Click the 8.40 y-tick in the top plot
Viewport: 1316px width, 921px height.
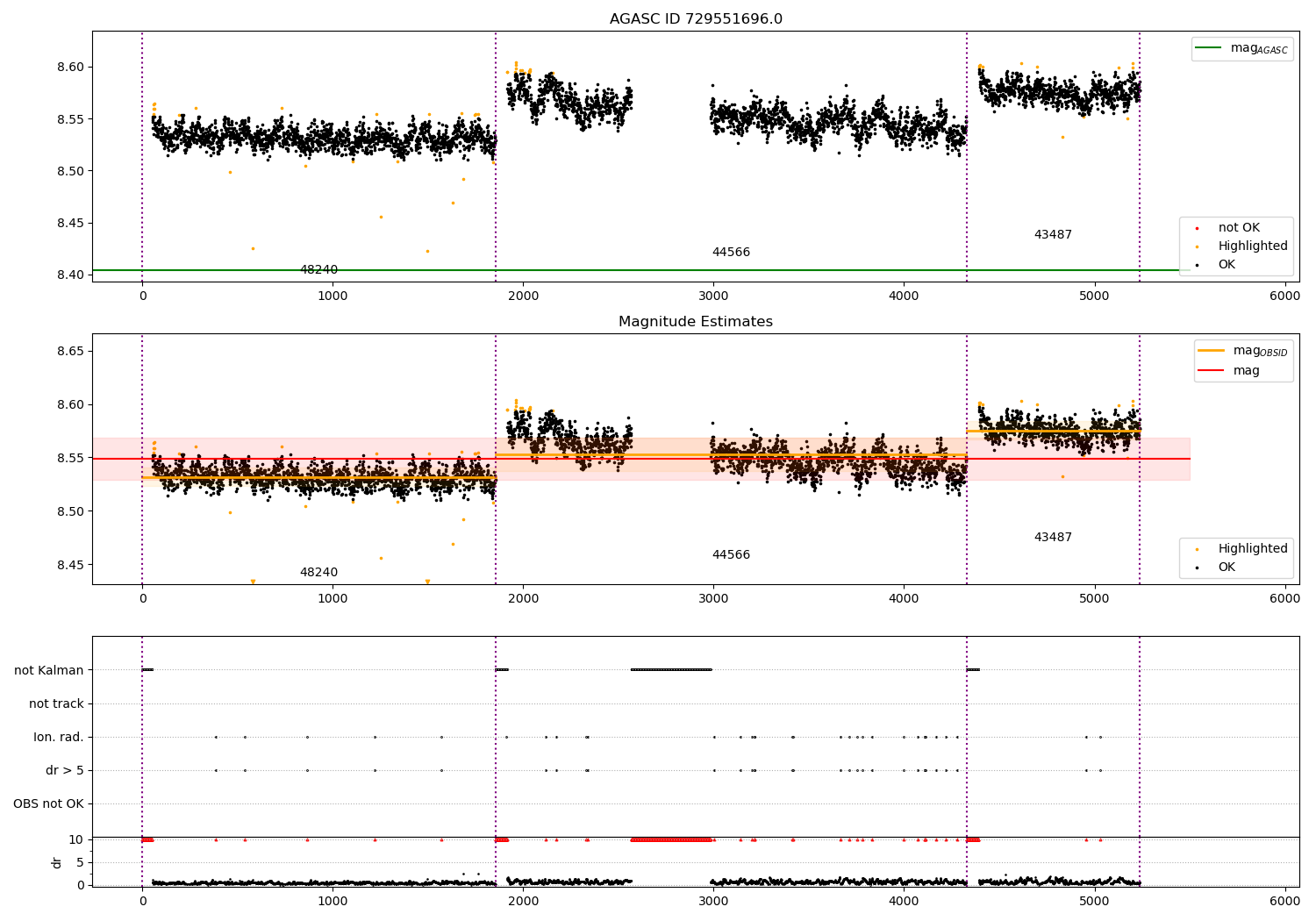[69, 275]
